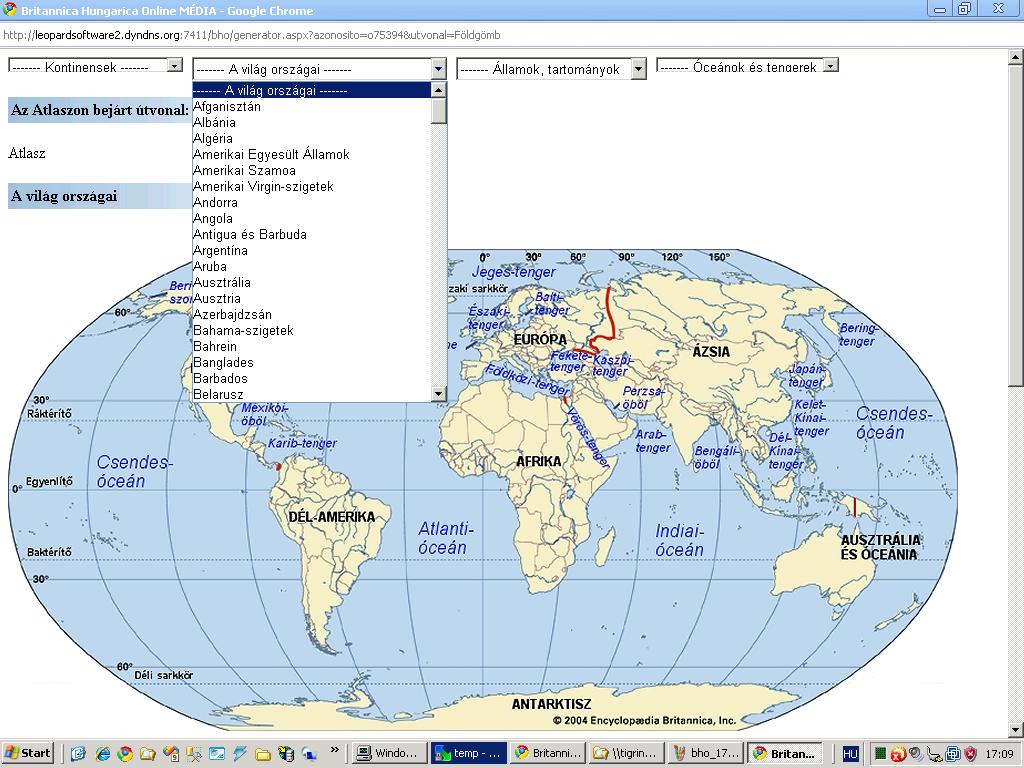Switch to \\tigrin... folder taskbar button
This screenshot has height=768, width=1024.
[x=626, y=753]
